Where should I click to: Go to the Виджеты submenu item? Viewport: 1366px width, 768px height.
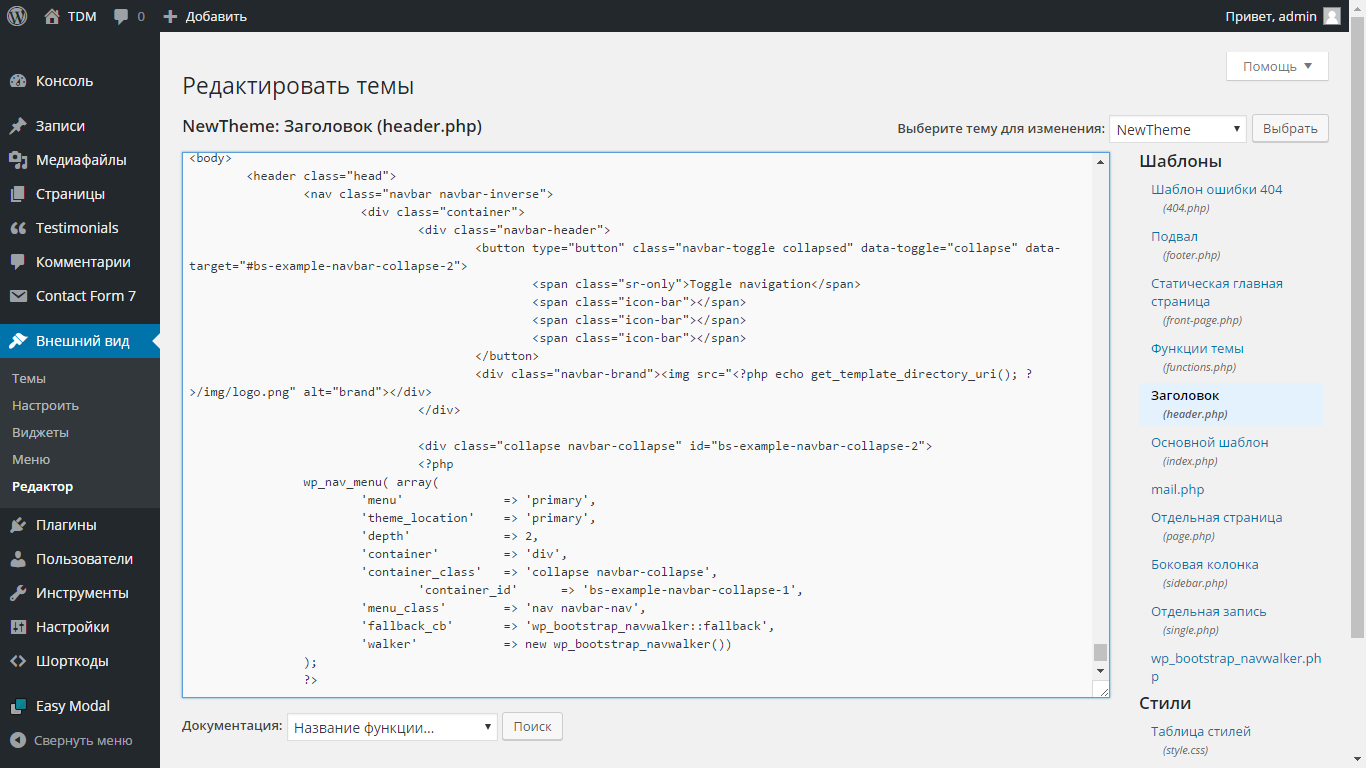point(41,432)
